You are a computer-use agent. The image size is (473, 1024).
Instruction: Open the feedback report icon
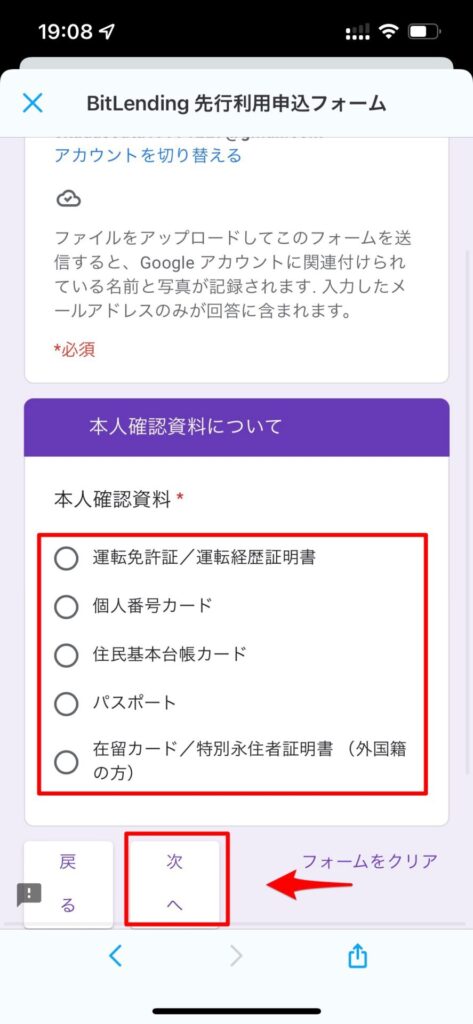(29, 894)
